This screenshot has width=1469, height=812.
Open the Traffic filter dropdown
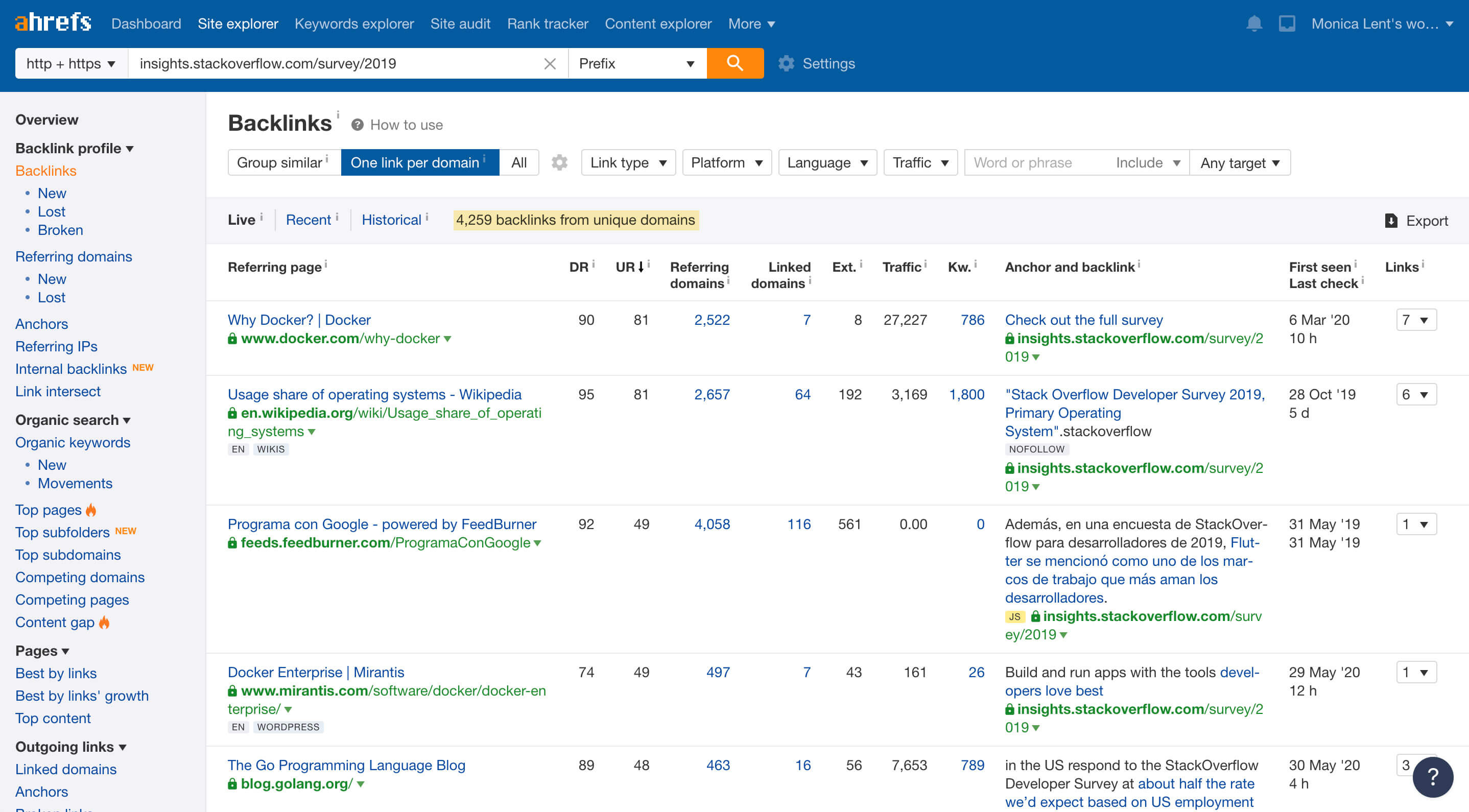point(920,162)
